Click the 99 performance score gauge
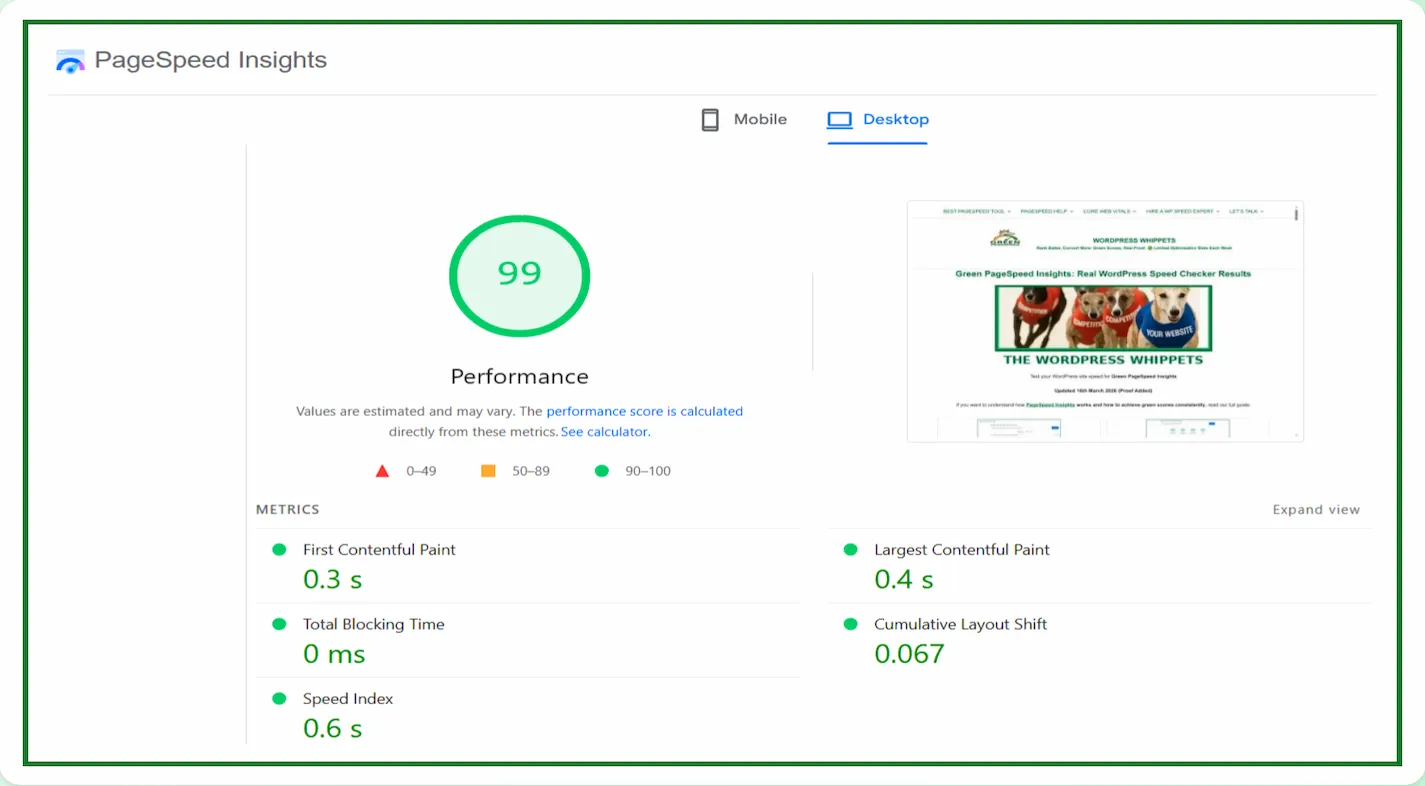 (519, 275)
